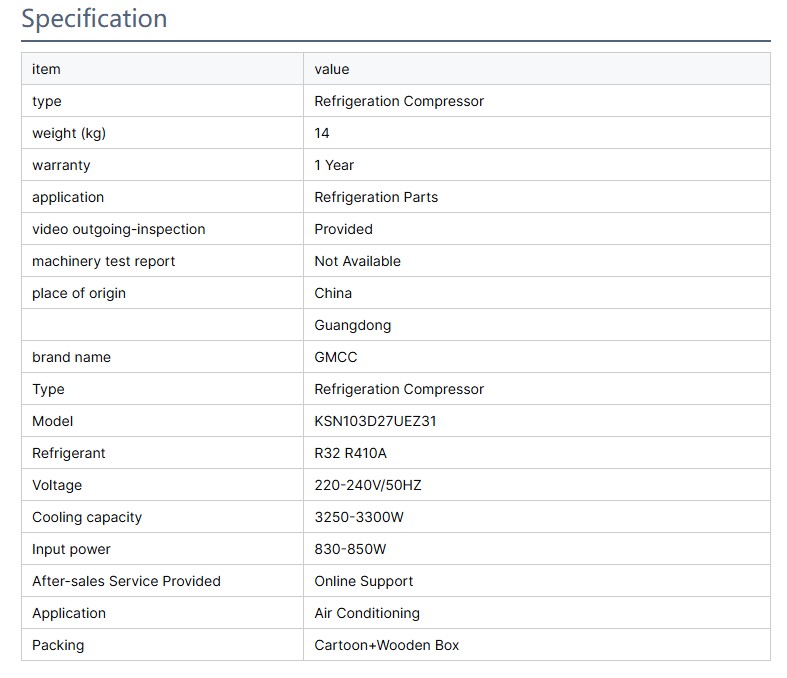Image resolution: width=787 pixels, height=678 pixels.
Task: Click the 'R32 R410A' refrigerant value
Action: (350, 453)
